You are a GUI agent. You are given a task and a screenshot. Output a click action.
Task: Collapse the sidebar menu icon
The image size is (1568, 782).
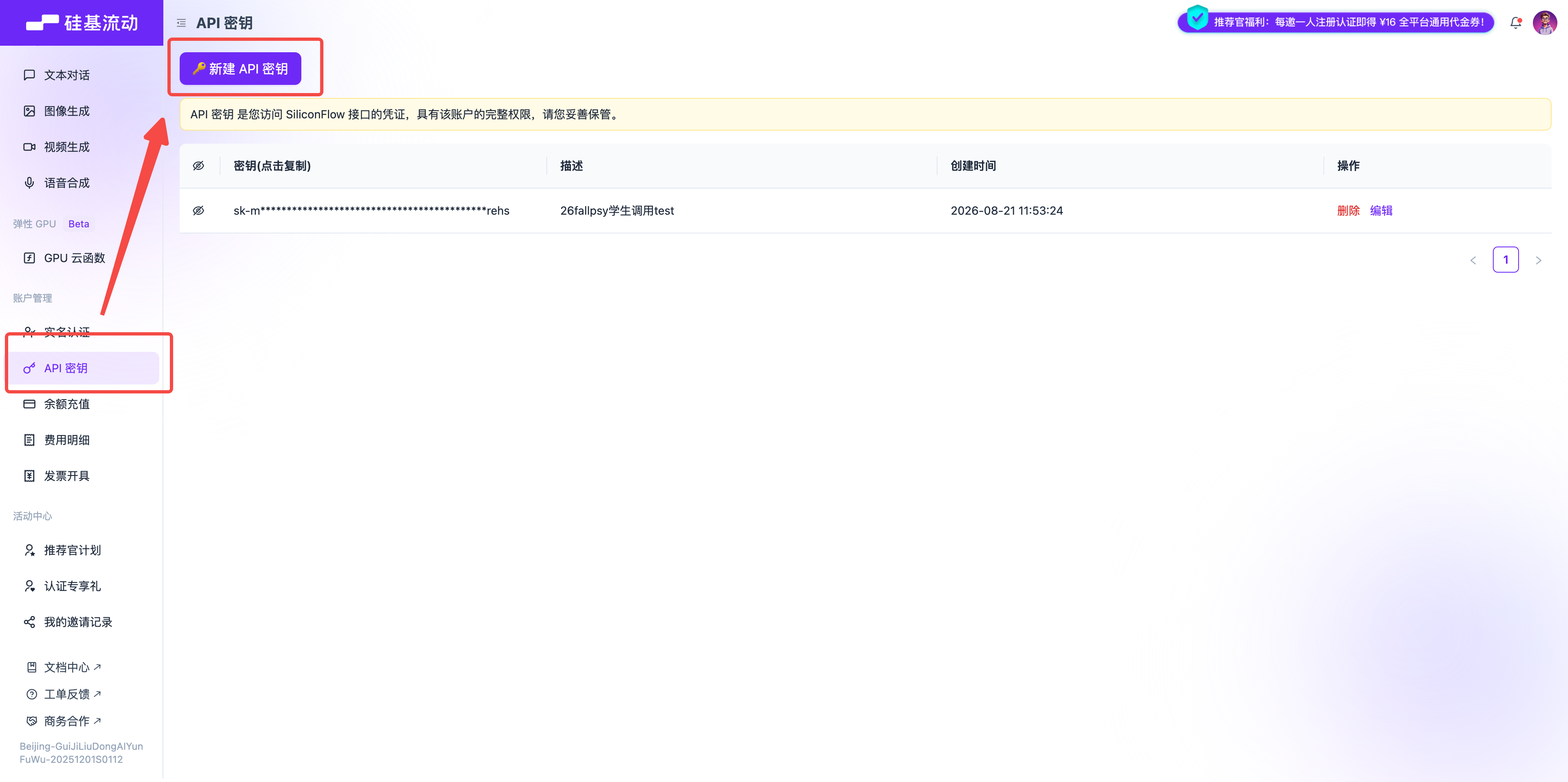[x=181, y=23]
